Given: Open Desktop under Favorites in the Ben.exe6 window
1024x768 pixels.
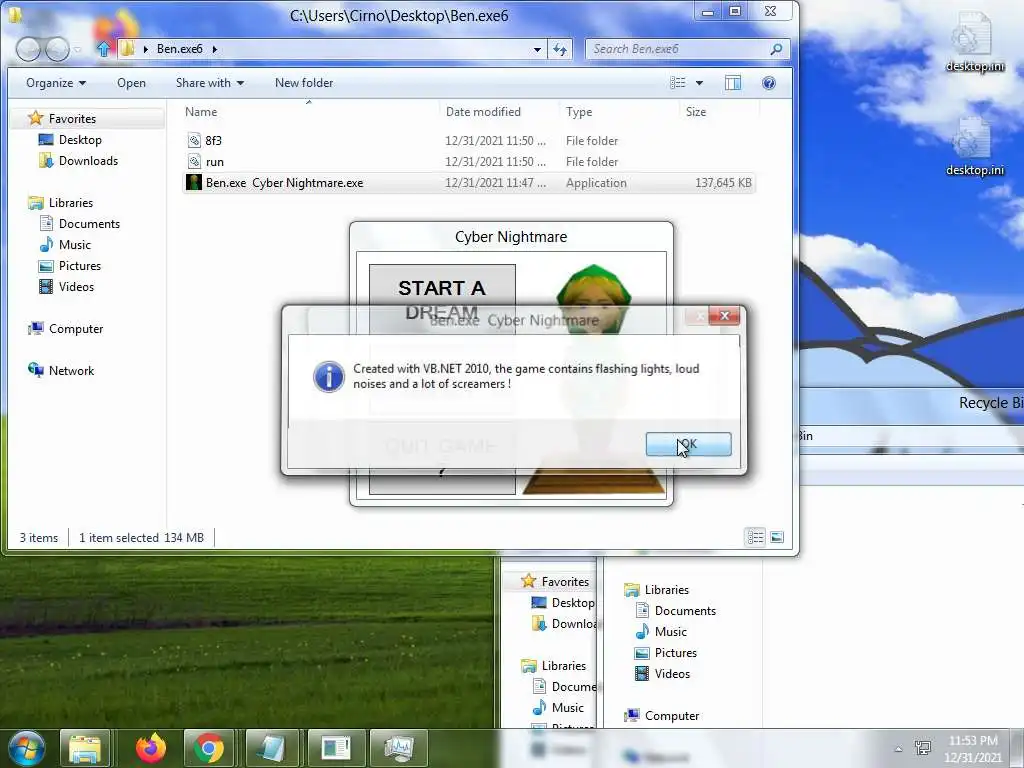Looking at the screenshot, I should point(80,140).
